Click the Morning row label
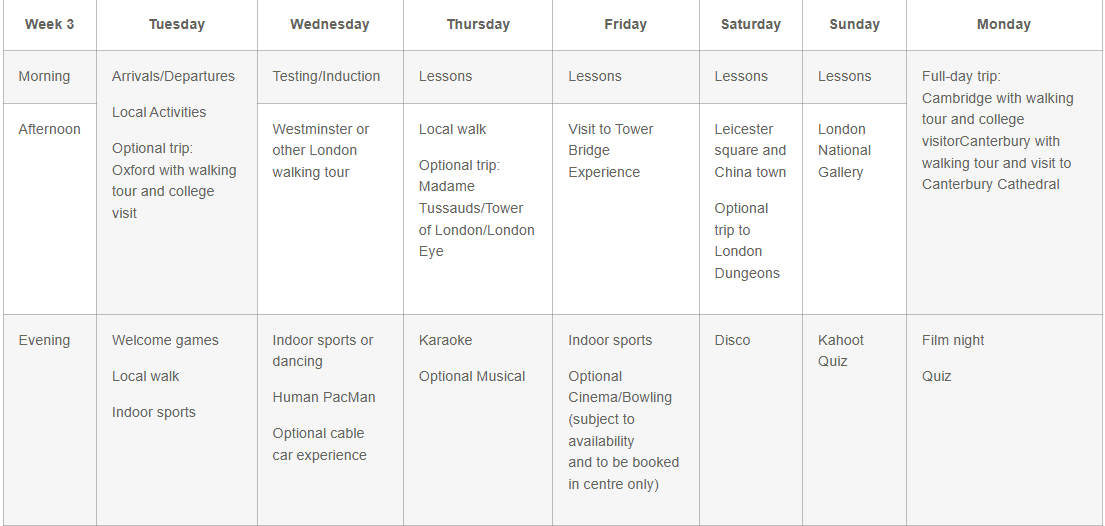Viewport: 1105px width, 526px height. [x=44, y=76]
